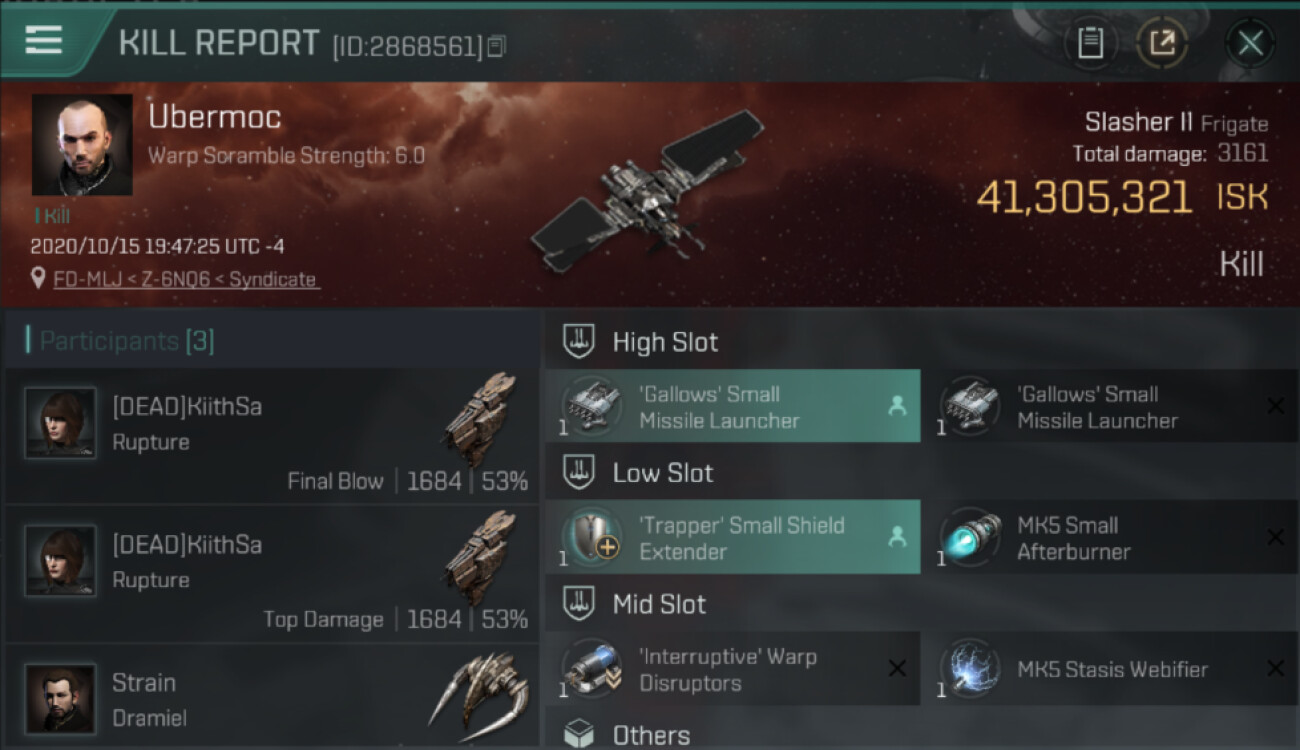Image resolution: width=1300 pixels, height=750 pixels.
Task: Select the MK5 Stasis Webifier module icon
Action: coord(970,669)
